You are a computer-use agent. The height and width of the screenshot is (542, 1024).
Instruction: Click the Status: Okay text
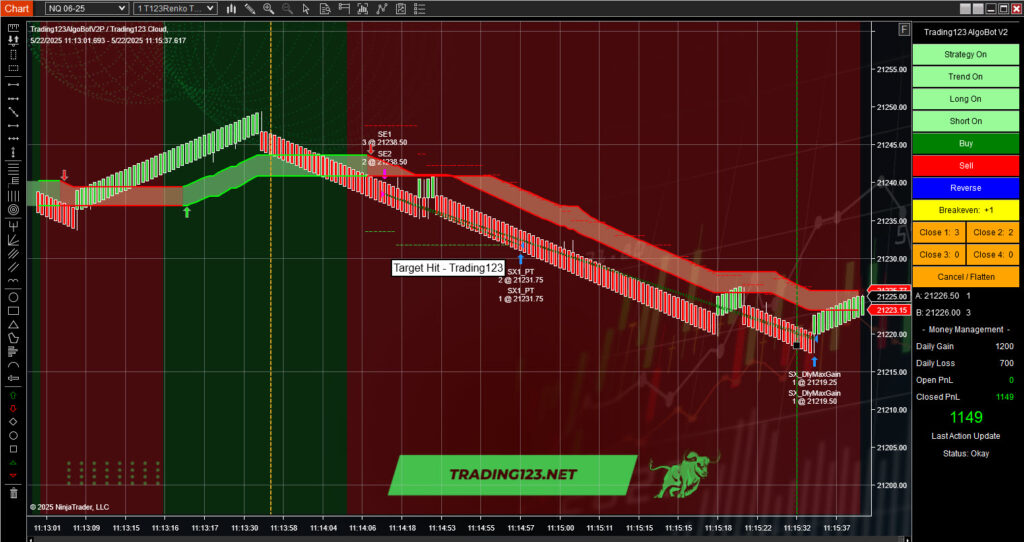point(965,453)
